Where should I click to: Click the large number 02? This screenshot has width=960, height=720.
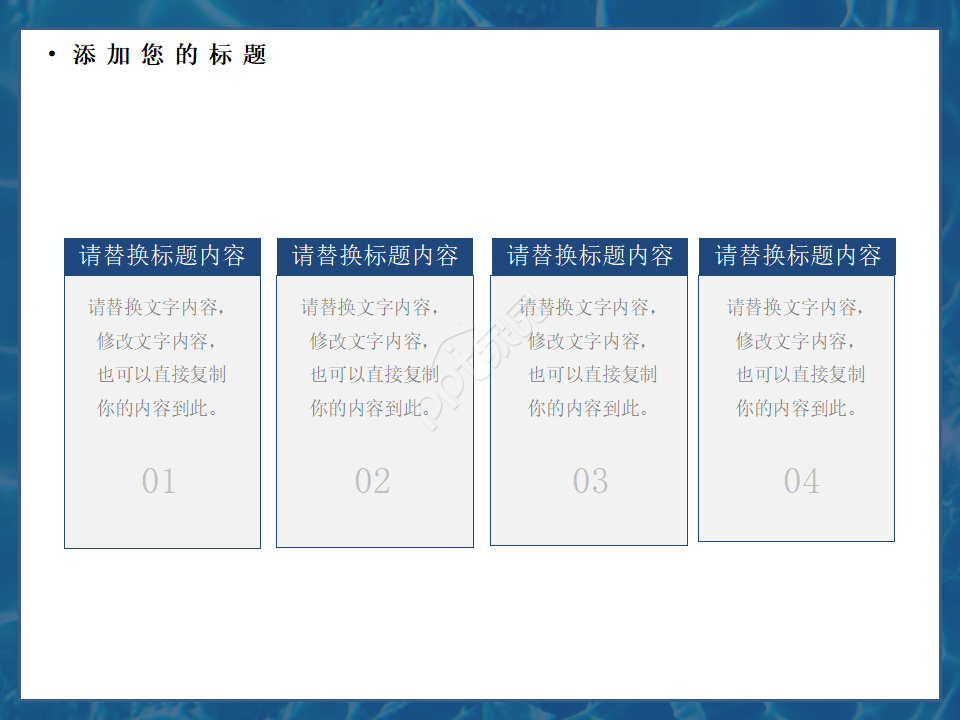372,481
